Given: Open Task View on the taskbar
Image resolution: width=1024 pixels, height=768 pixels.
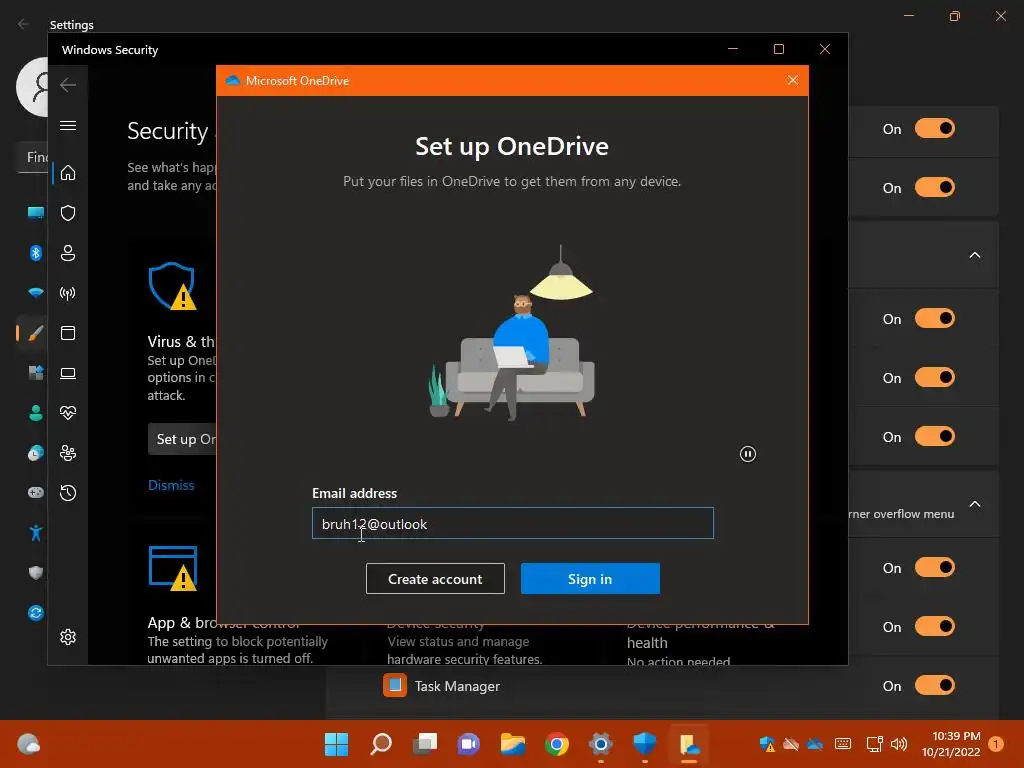Looking at the screenshot, I should 424,744.
